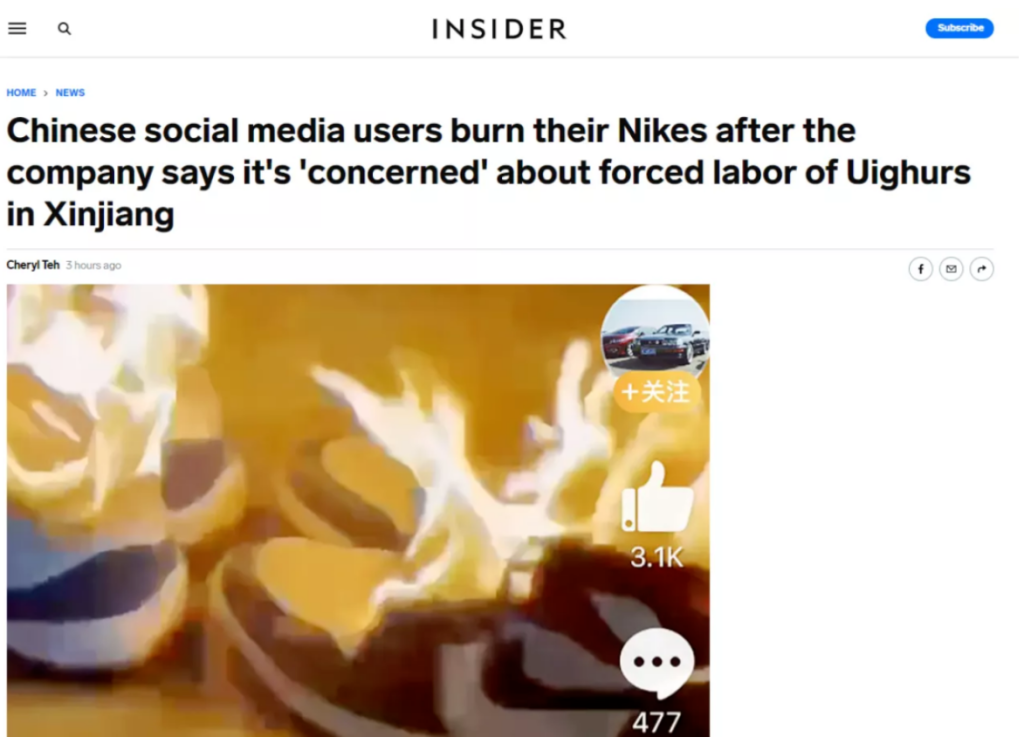
Task: Click the INSIDER logo
Action: (500, 29)
